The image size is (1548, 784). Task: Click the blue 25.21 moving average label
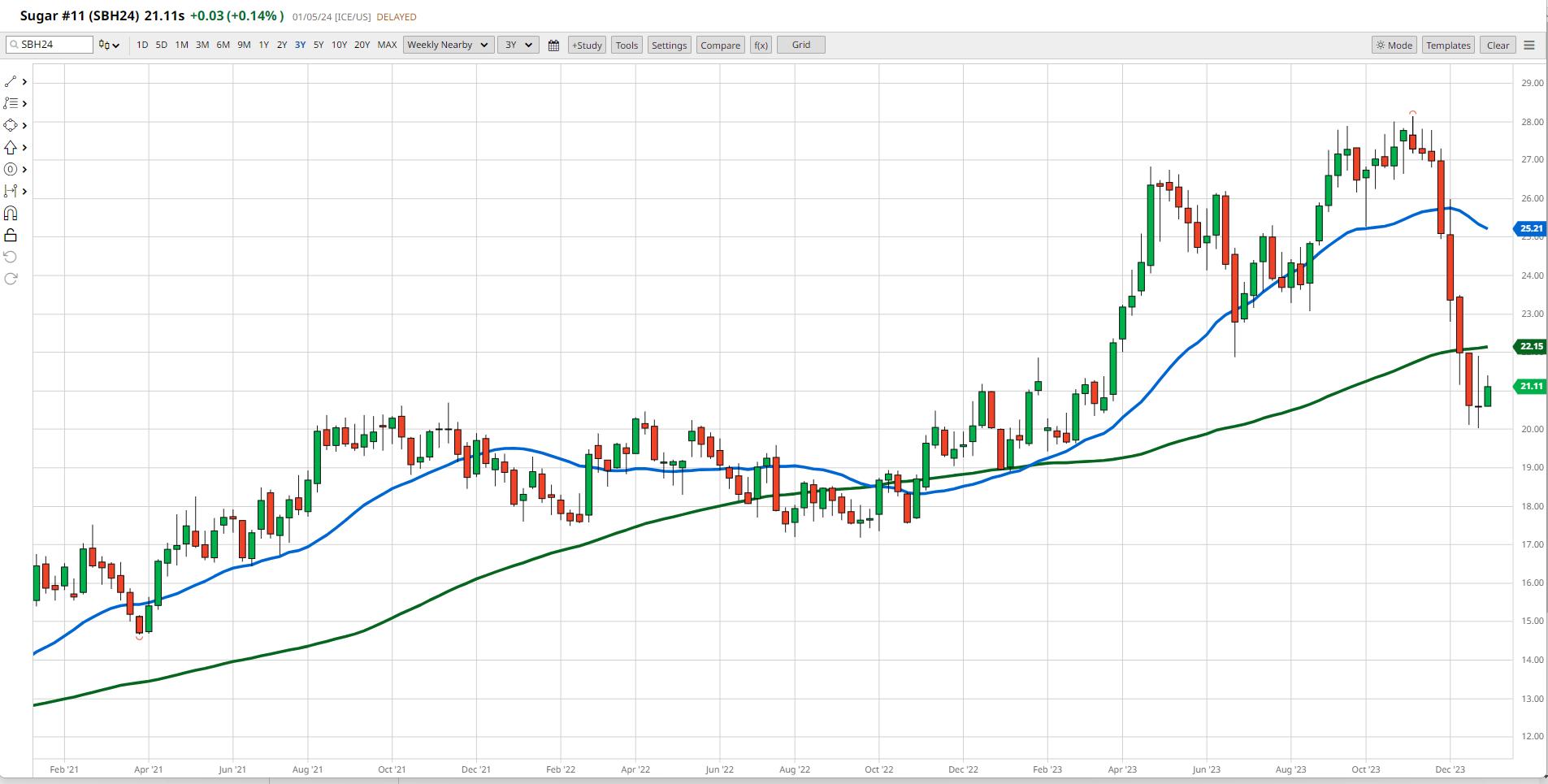click(1530, 229)
